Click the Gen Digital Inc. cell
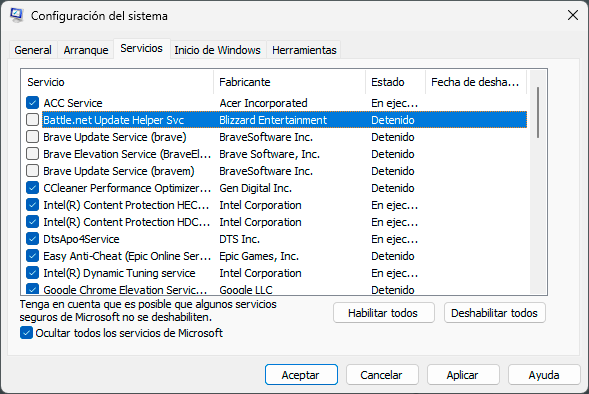 pyautogui.click(x=255, y=188)
